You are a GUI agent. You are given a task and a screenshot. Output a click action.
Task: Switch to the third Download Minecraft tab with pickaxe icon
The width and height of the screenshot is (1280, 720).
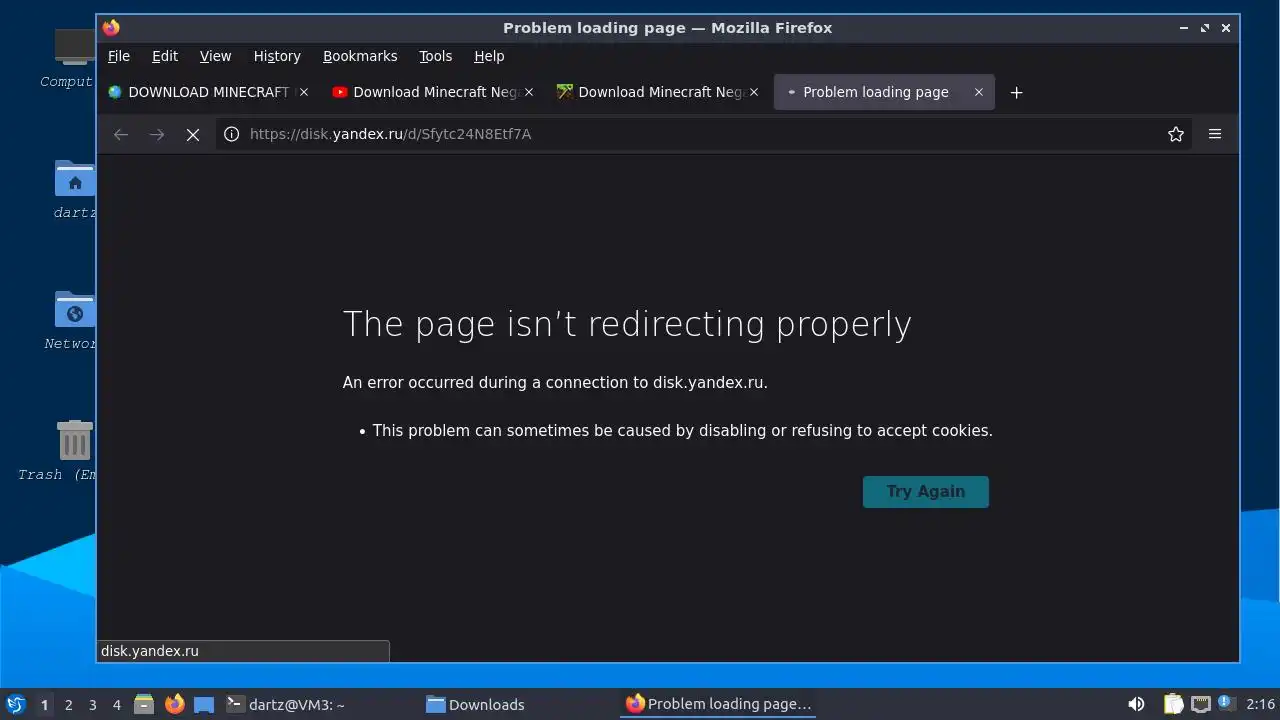(658, 92)
